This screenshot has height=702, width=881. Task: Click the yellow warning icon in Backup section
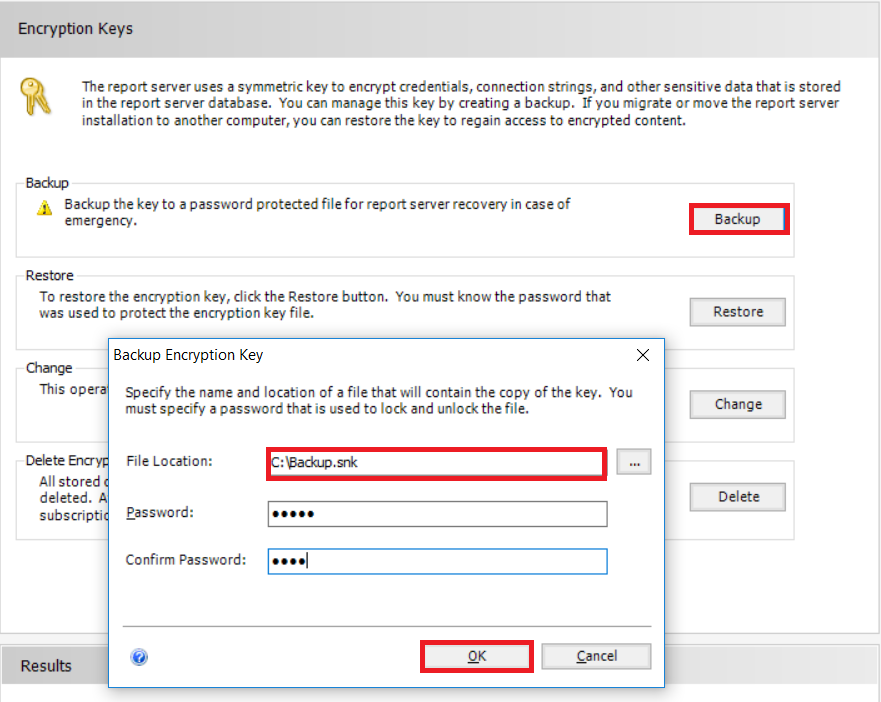(44, 208)
